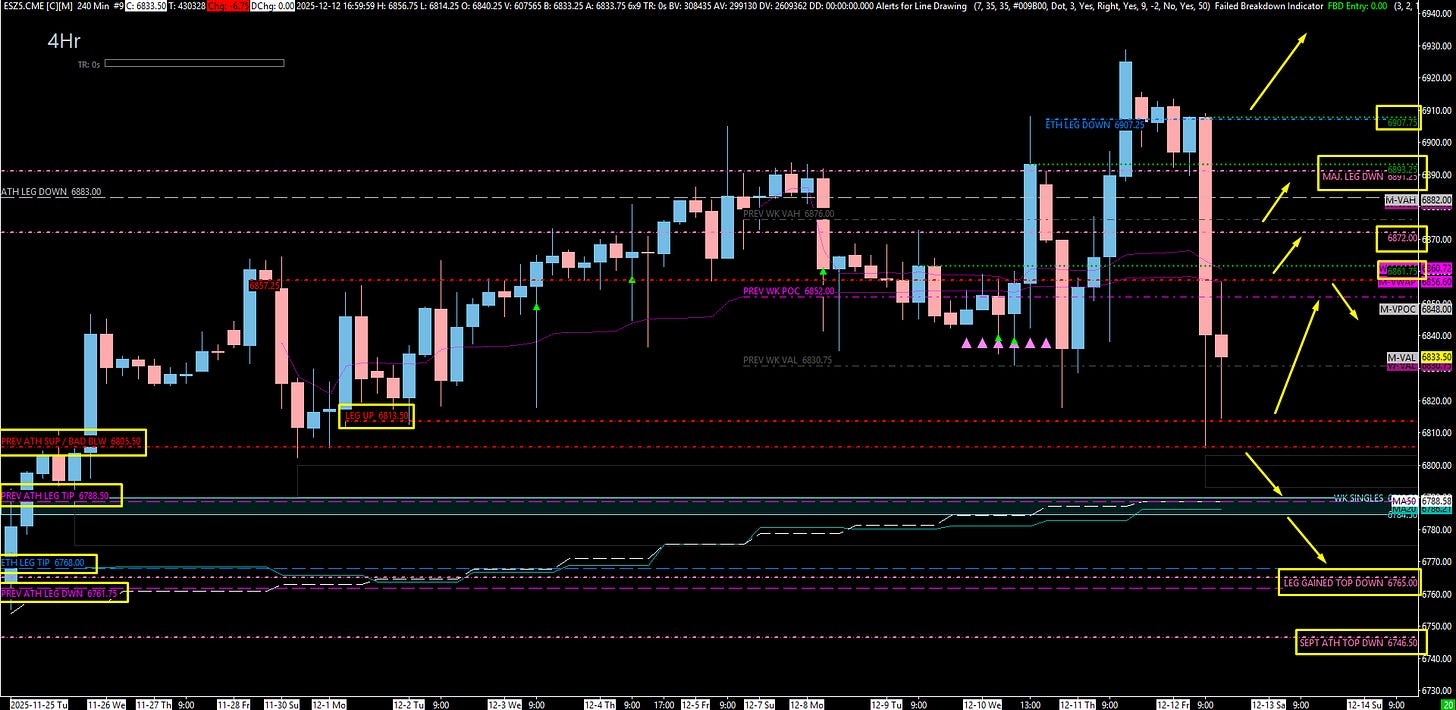Image resolution: width=1456 pixels, height=710 pixels.
Task: Click the 12-14 Su date label
Action: (x=1363, y=704)
